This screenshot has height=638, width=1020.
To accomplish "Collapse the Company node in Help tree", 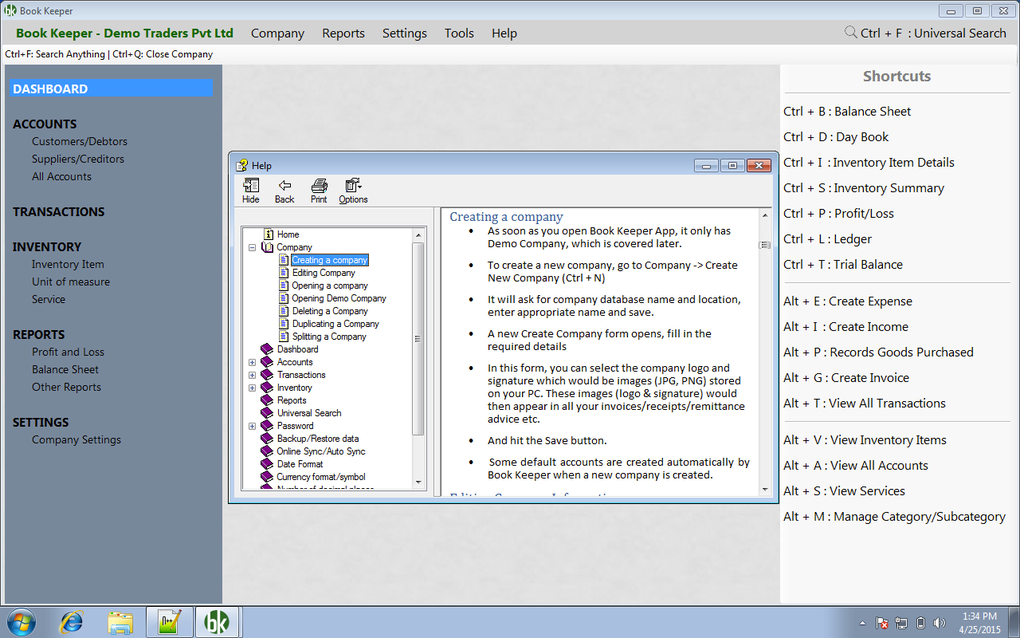I will [252, 247].
